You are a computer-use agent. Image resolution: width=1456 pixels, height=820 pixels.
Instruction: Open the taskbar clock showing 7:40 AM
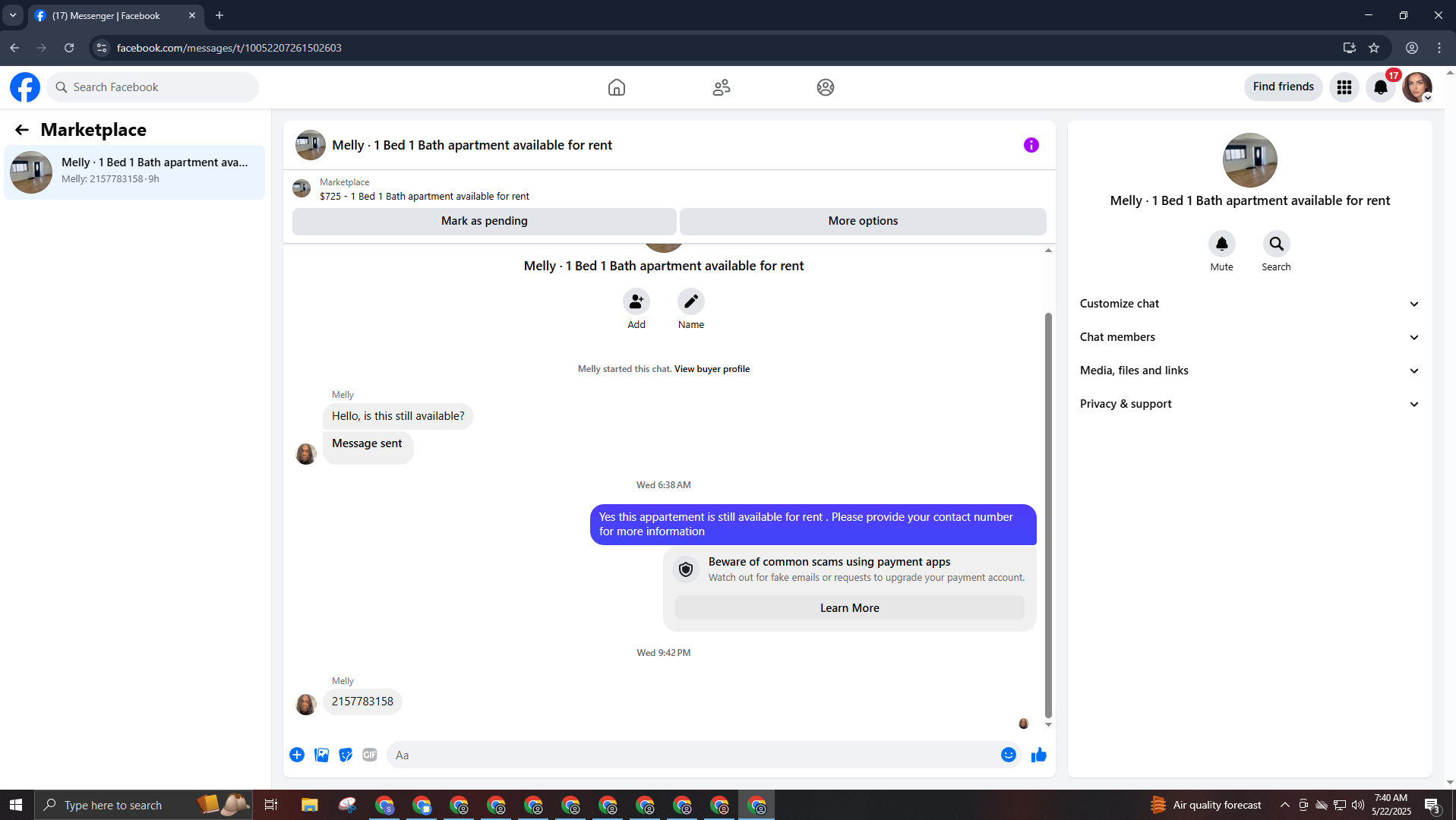click(x=1391, y=805)
